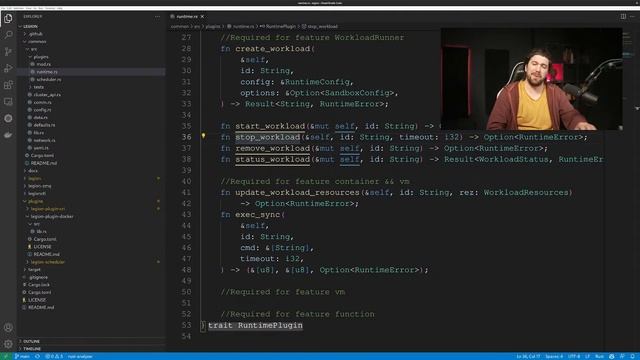640x360 pixels.
Task: Click the lightbulb code action on line 36
Action: click(x=203, y=136)
